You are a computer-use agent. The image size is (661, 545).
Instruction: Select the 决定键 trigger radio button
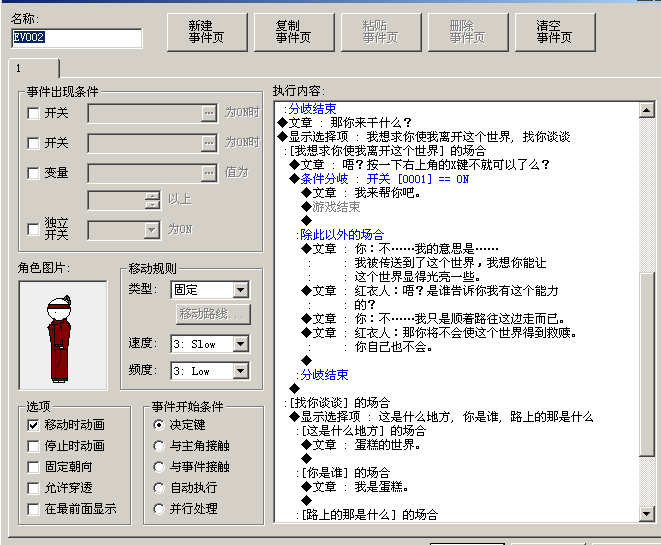159,425
